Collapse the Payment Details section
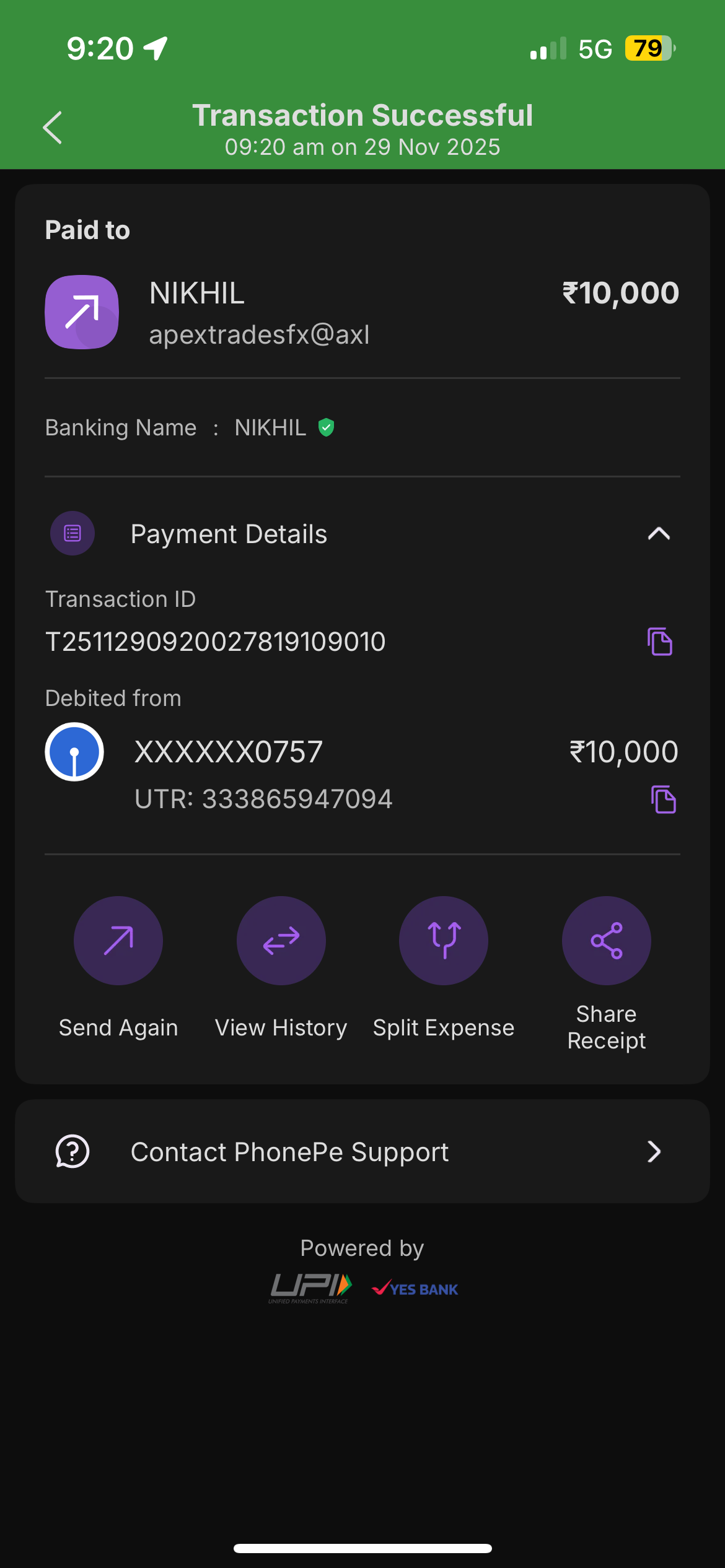This screenshot has width=725, height=1568. (x=659, y=534)
